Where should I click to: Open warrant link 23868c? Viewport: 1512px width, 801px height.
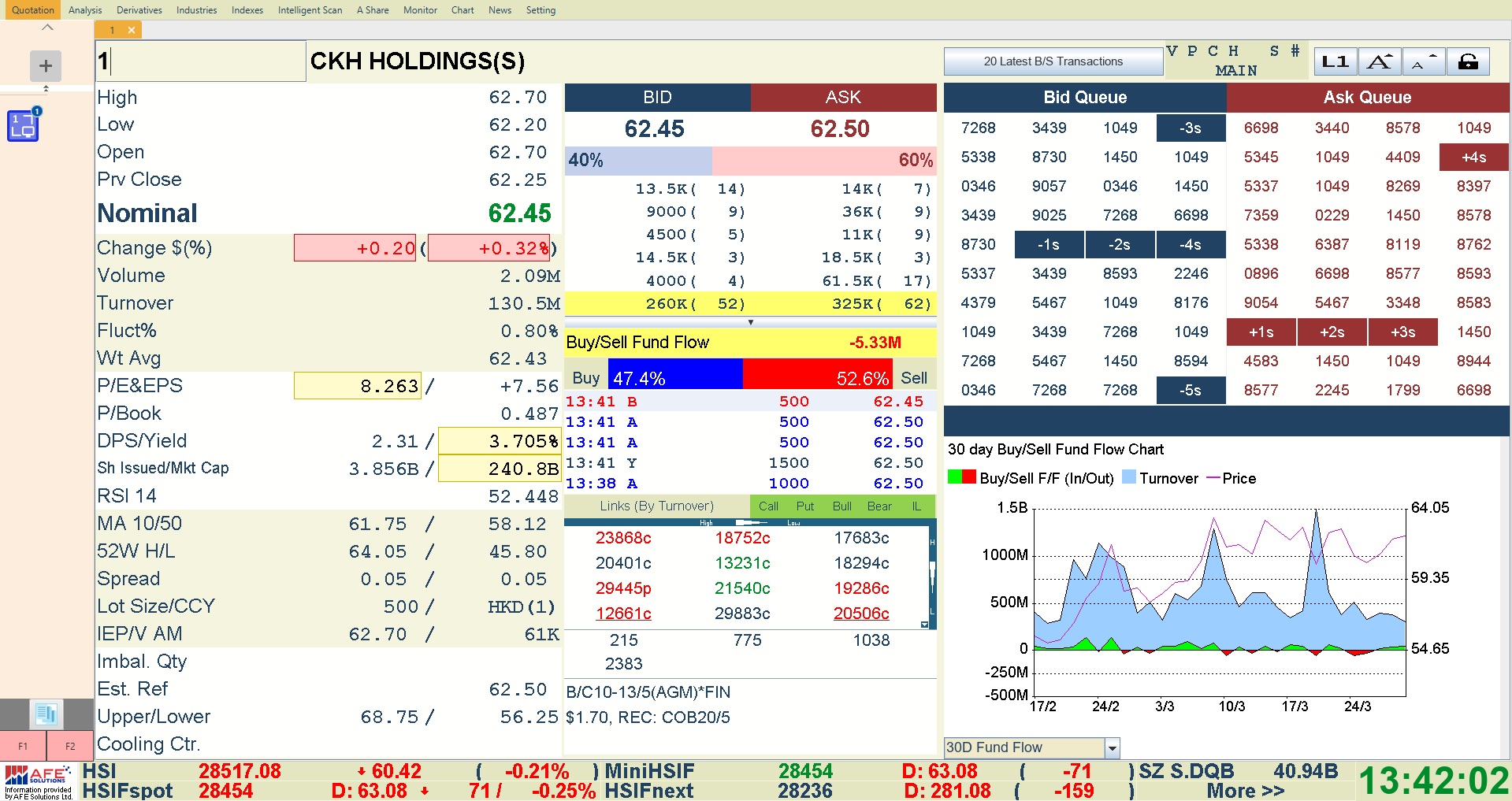(x=623, y=538)
